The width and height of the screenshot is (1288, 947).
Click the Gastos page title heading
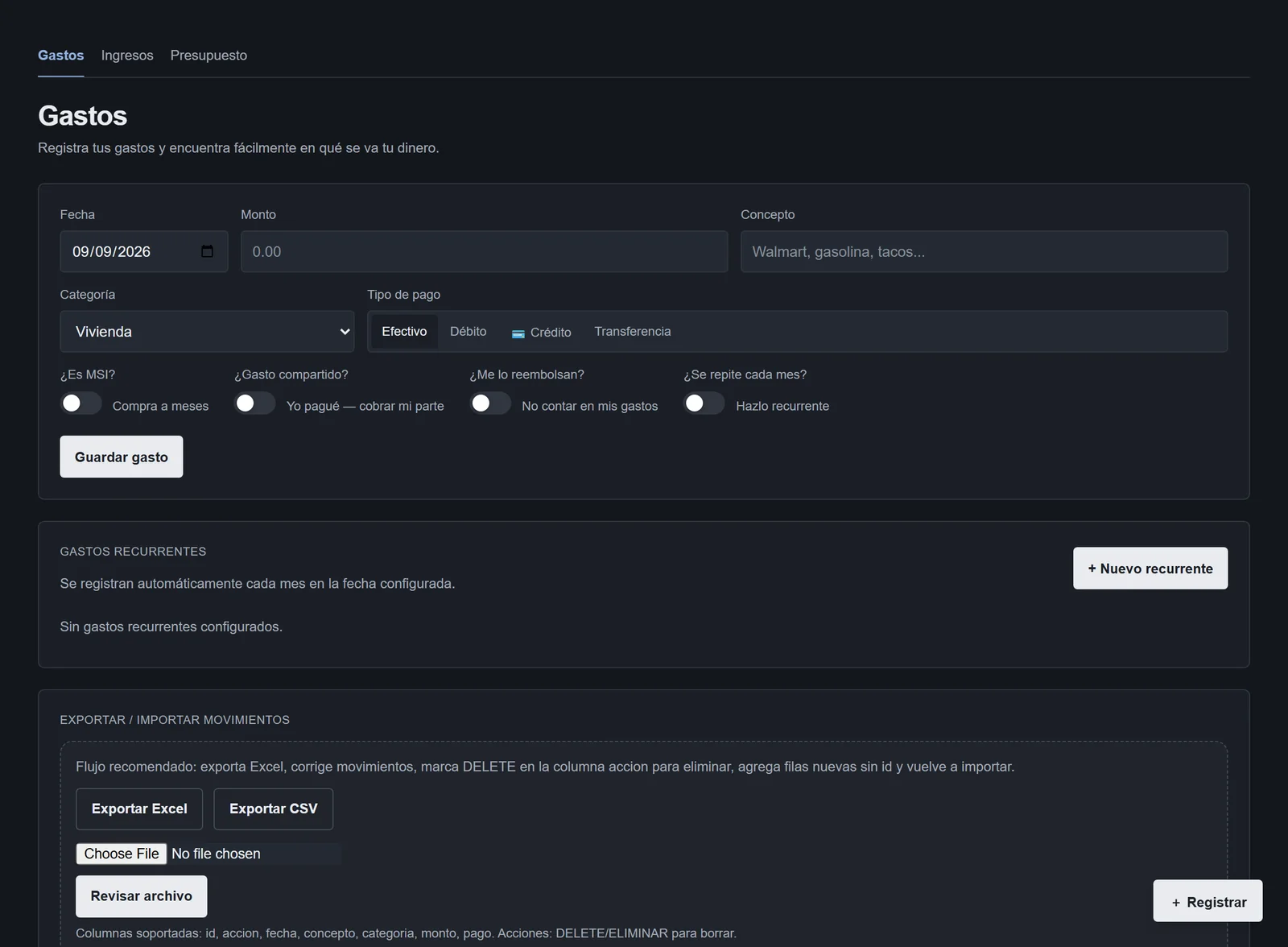83,116
